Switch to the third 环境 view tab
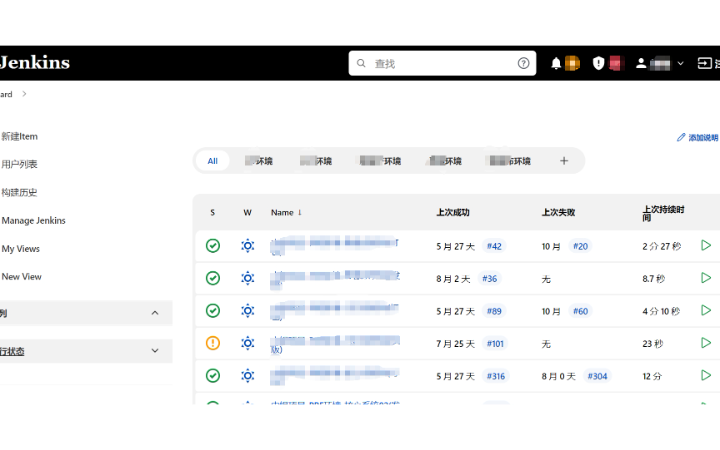 coord(380,161)
